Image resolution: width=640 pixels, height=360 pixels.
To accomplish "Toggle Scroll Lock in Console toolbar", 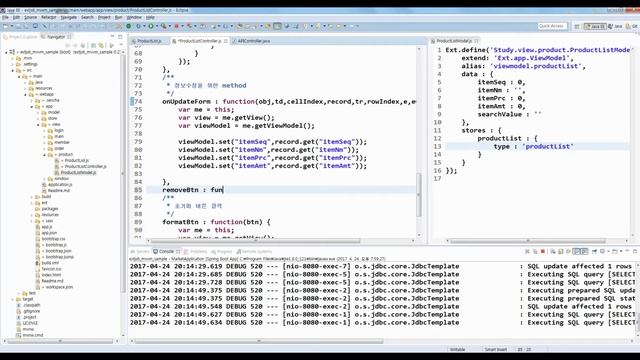I will point(561,251).
